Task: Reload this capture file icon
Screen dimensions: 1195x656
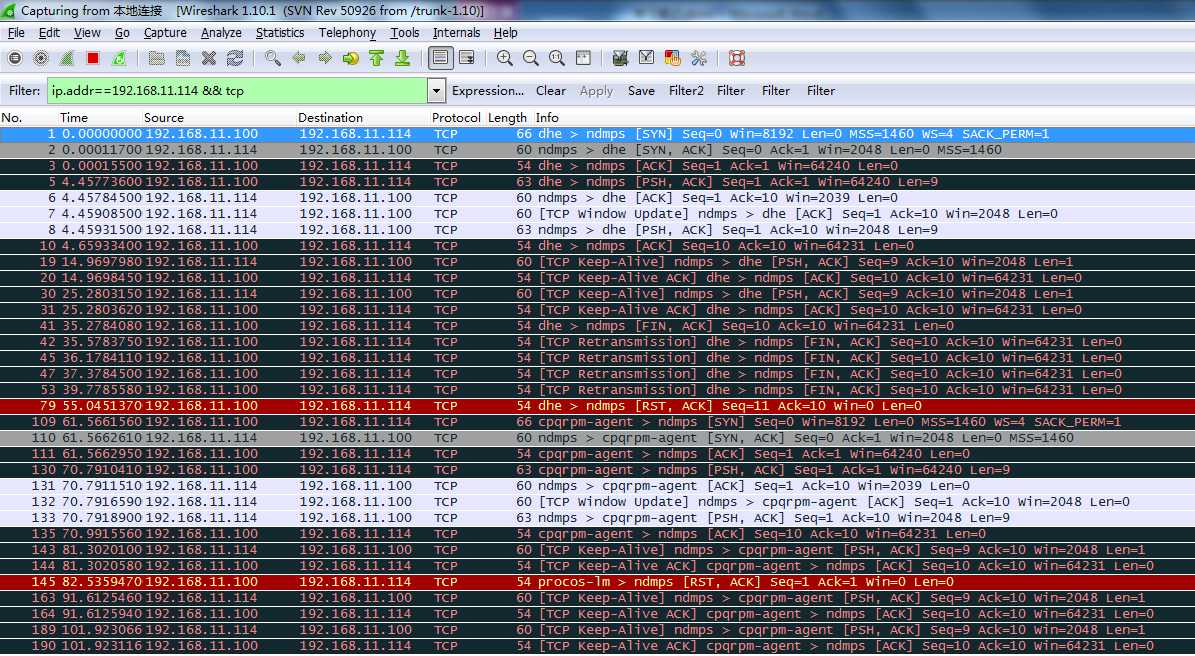Action: pyautogui.click(x=235, y=59)
